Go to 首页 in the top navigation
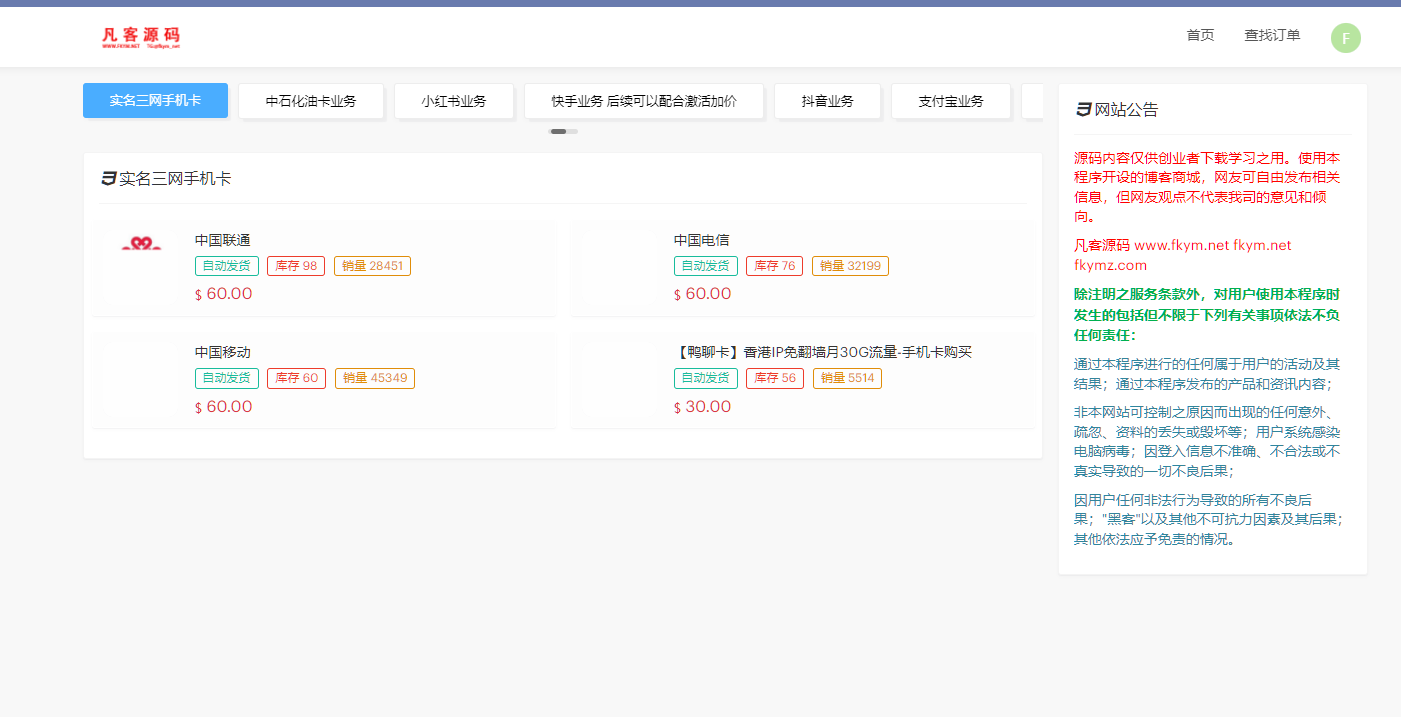Image resolution: width=1401 pixels, height=717 pixels. (x=1200, y=36)
